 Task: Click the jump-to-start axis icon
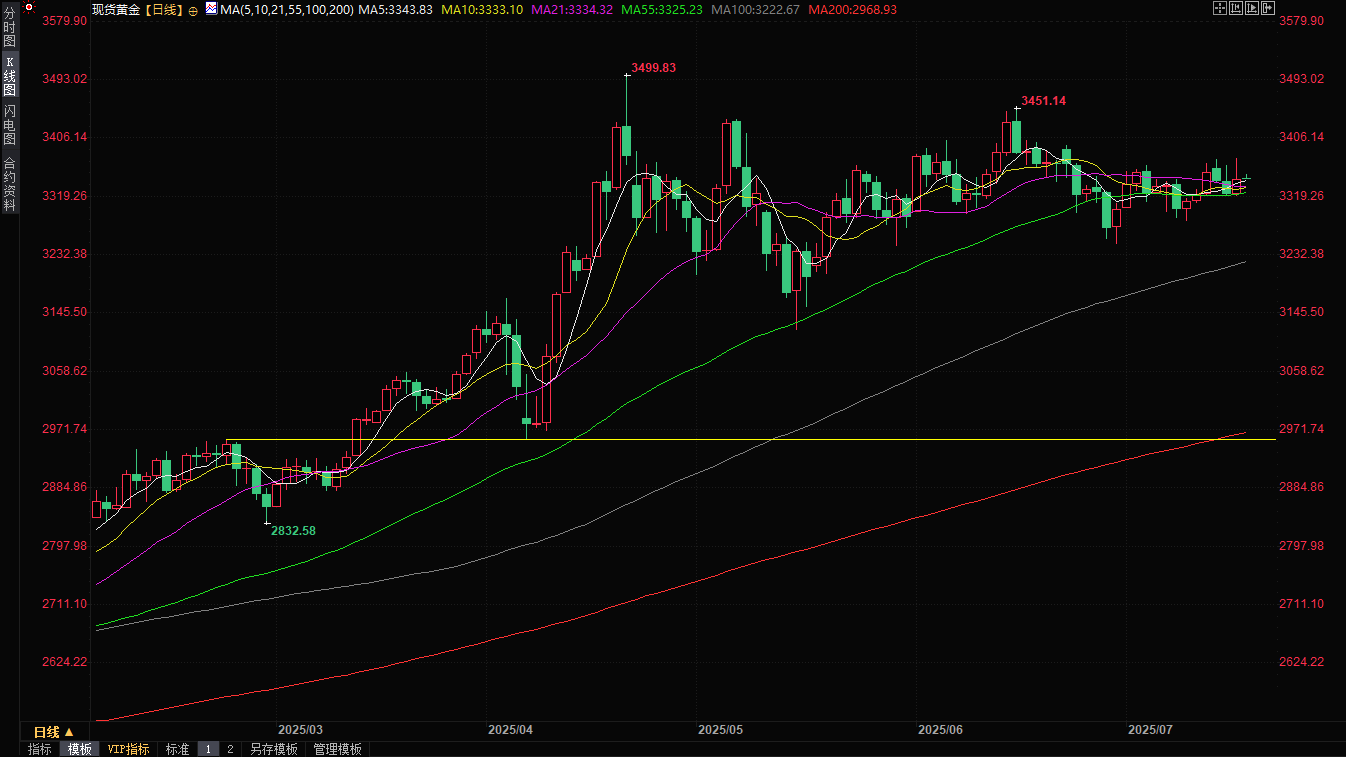coord(1235,8)
